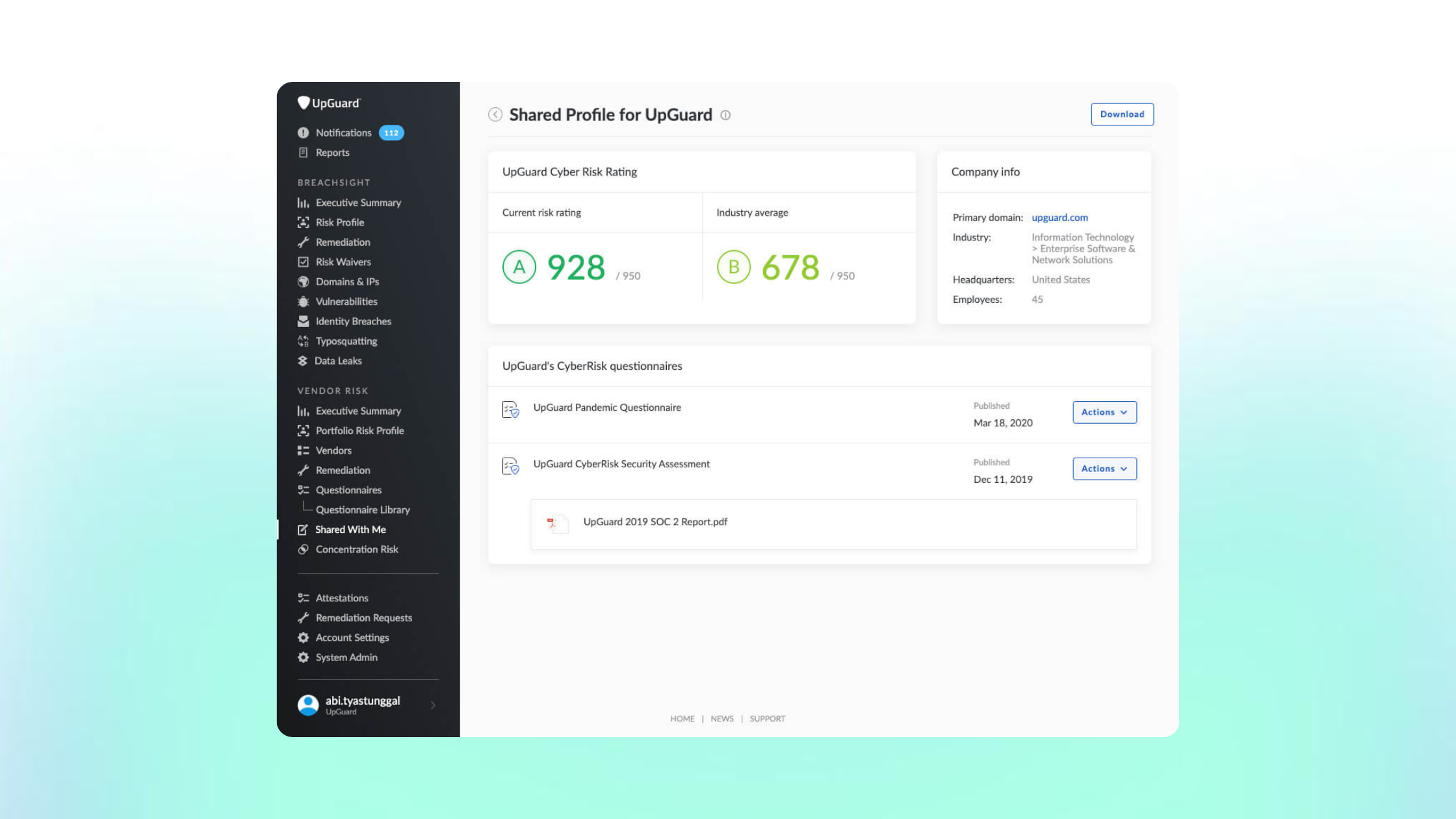Open the Vulnerabilities page
Screen dimensions: 1456x819
pos(346,302)
